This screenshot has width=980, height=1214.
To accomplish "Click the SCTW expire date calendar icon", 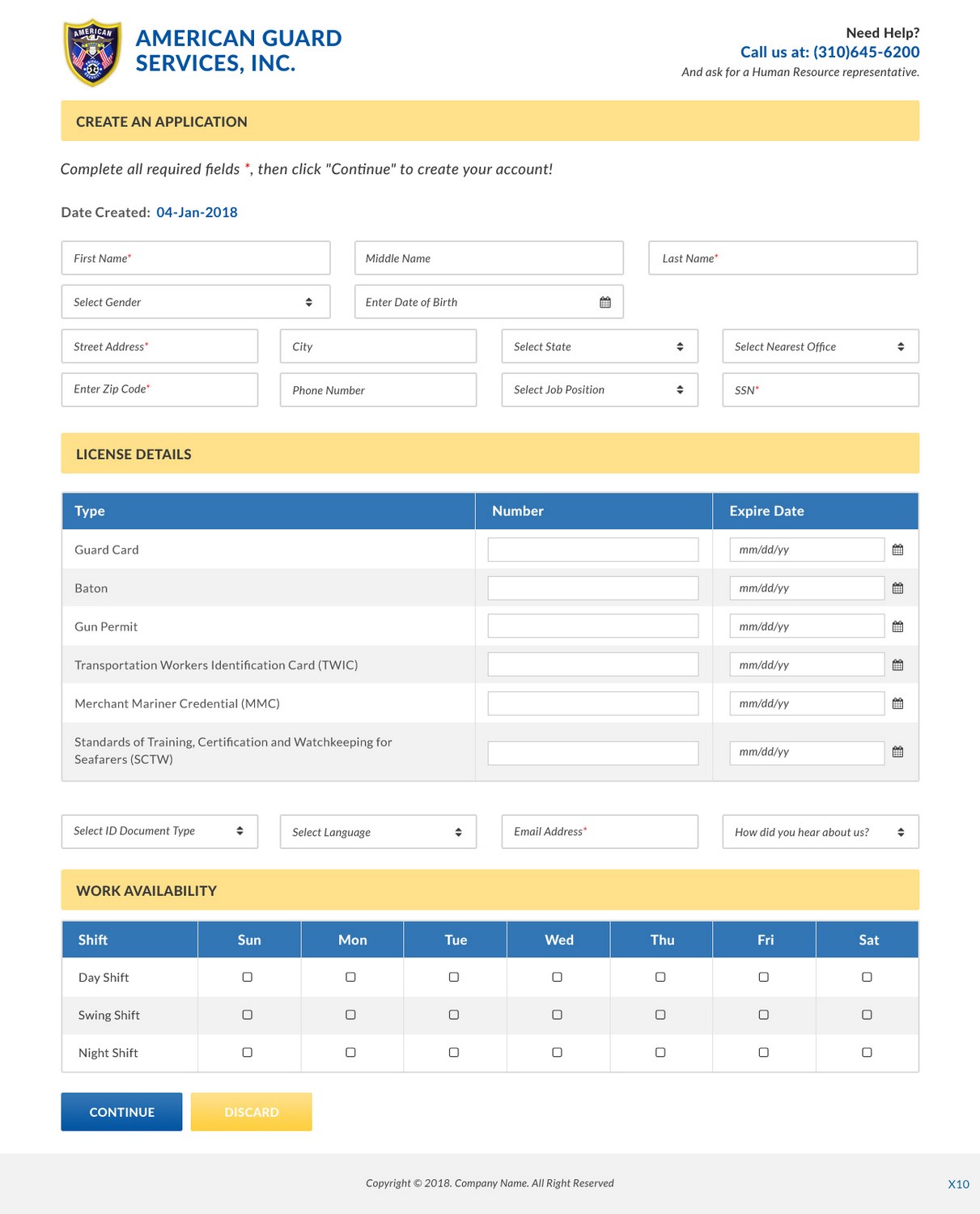I will (x=897, y=751).
